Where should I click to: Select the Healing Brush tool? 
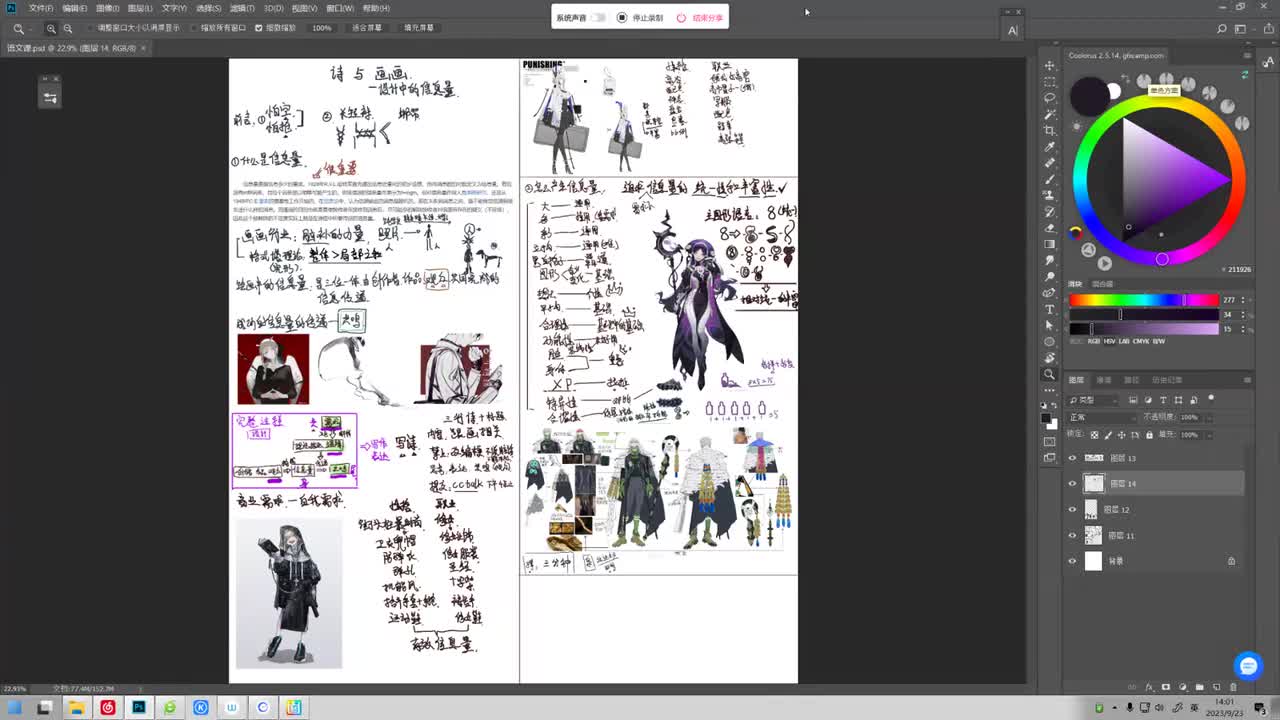tap(1049, 163)
